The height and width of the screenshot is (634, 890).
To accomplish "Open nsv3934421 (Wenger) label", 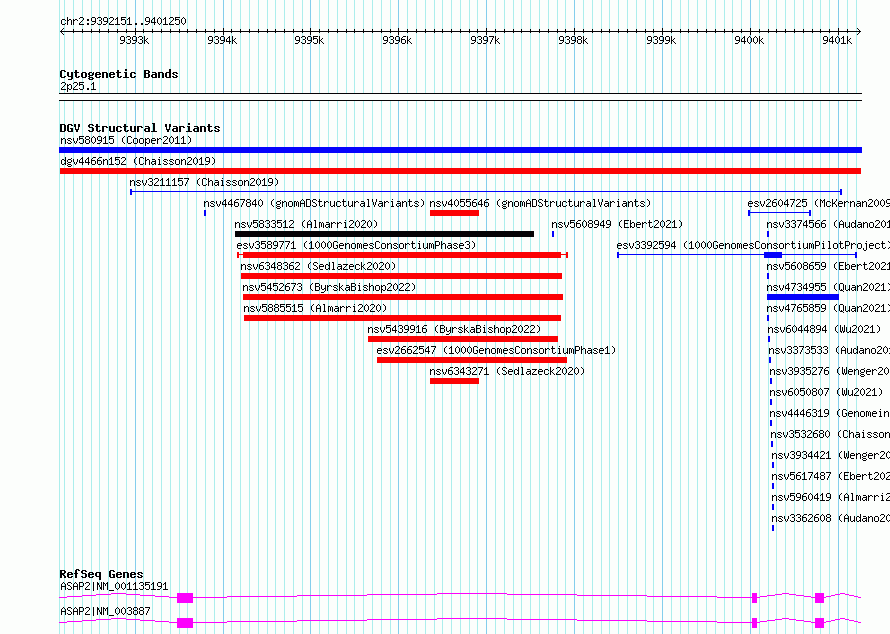I will [830, 455].
